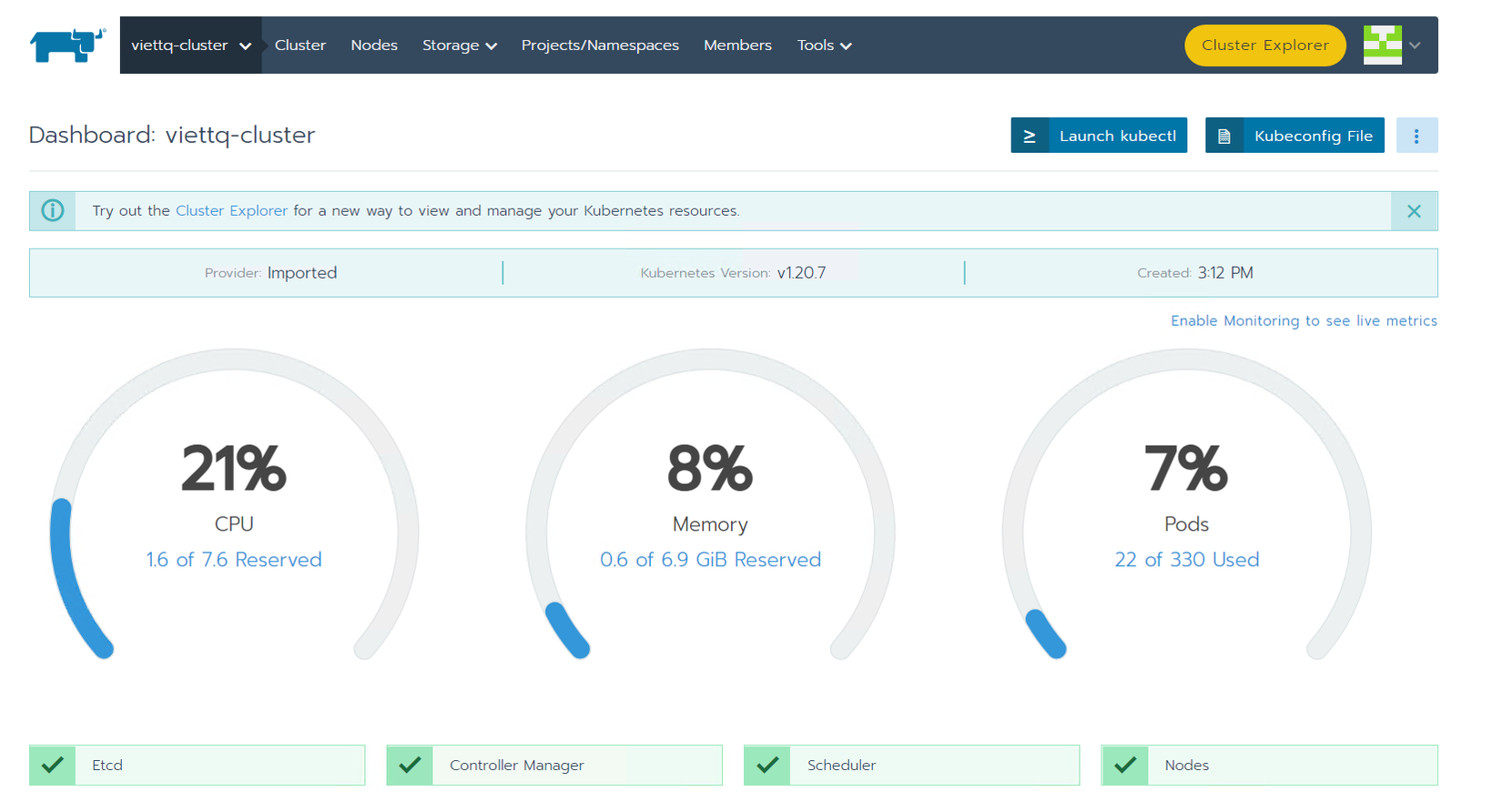Viewport: 1502px width, 812px height.
Task: Open the three-dot cluster actions menu
Action: pyautogui.click(x=1416, y=136)
